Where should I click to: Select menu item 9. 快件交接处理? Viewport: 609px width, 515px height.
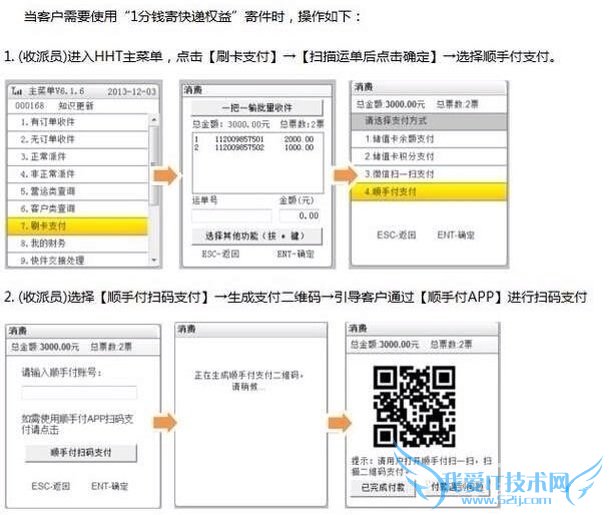78,260
